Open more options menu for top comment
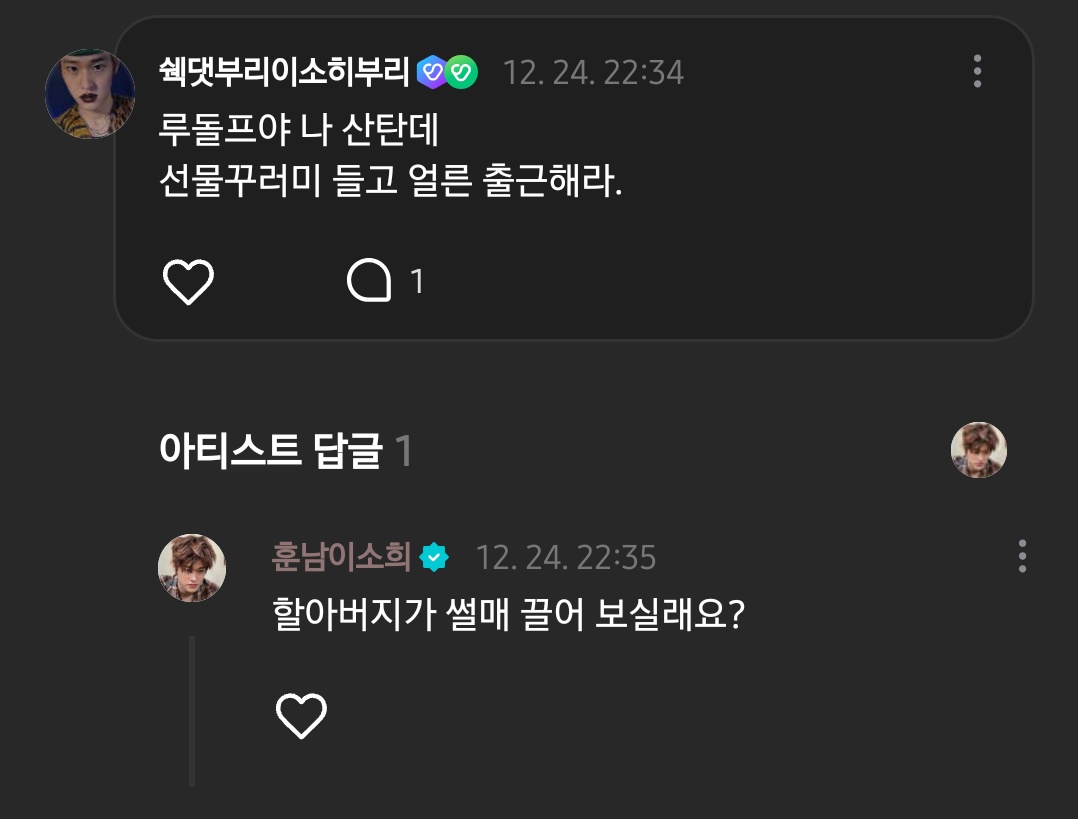The height and width of the screenshot is (819, 1078). [977, 72]
